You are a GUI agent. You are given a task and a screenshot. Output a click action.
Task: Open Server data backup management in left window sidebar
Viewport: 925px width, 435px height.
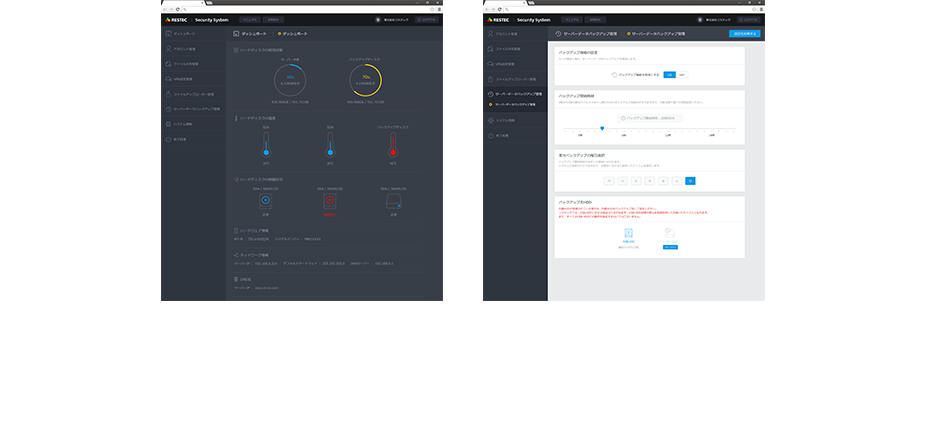coord(193,109)
